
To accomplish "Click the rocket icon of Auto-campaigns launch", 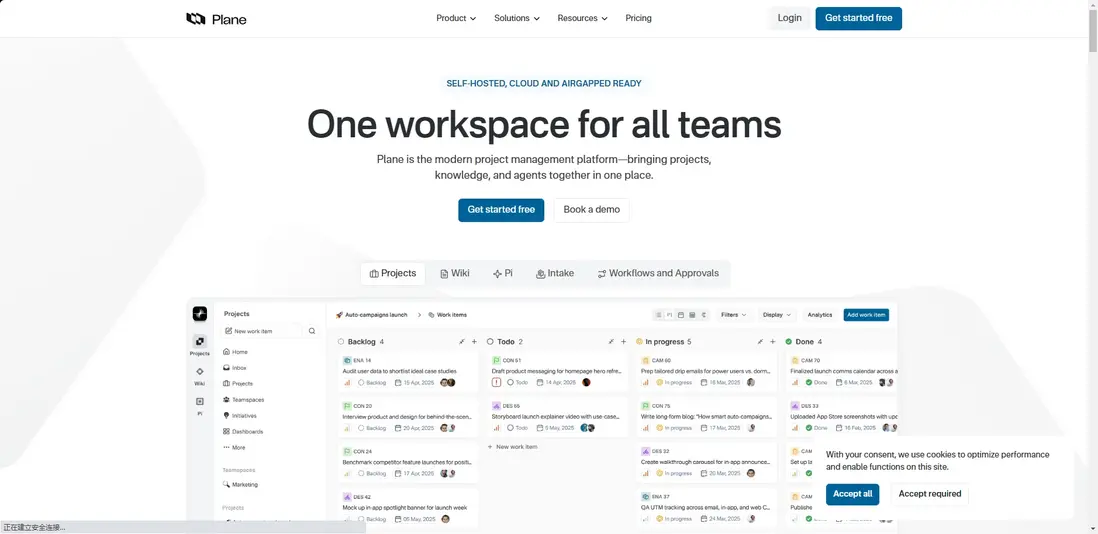I will (x=340, y=315).
